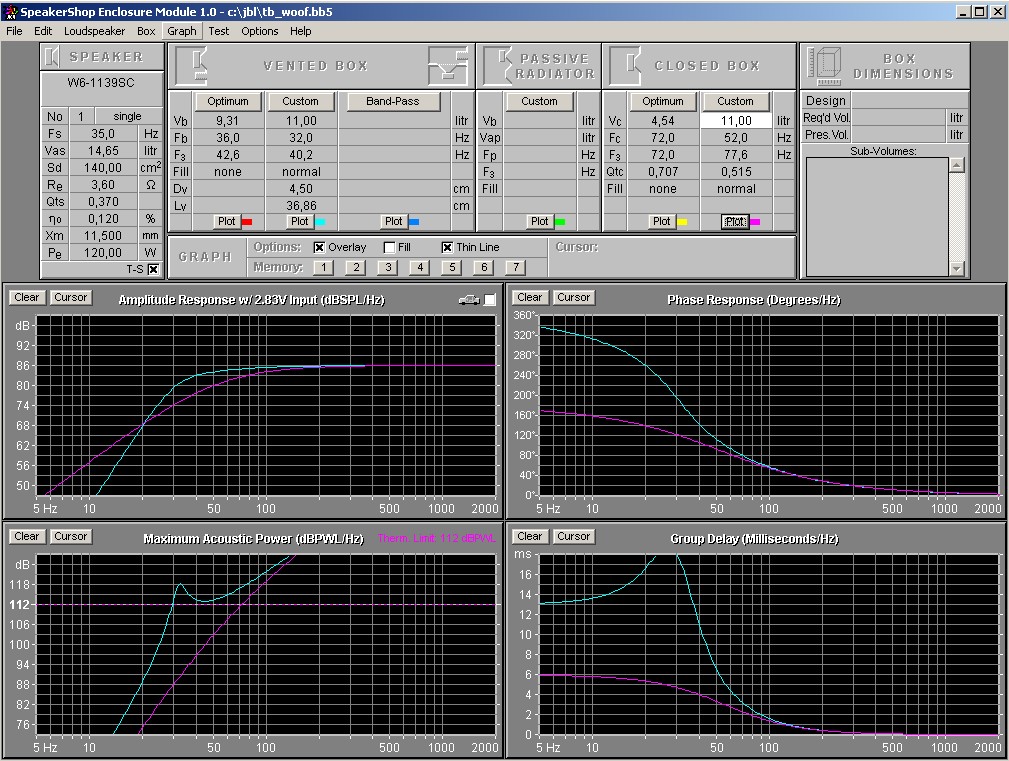
Task: Click the SpeakerShop icon in the title bar
Action: (x=10, y=11)
